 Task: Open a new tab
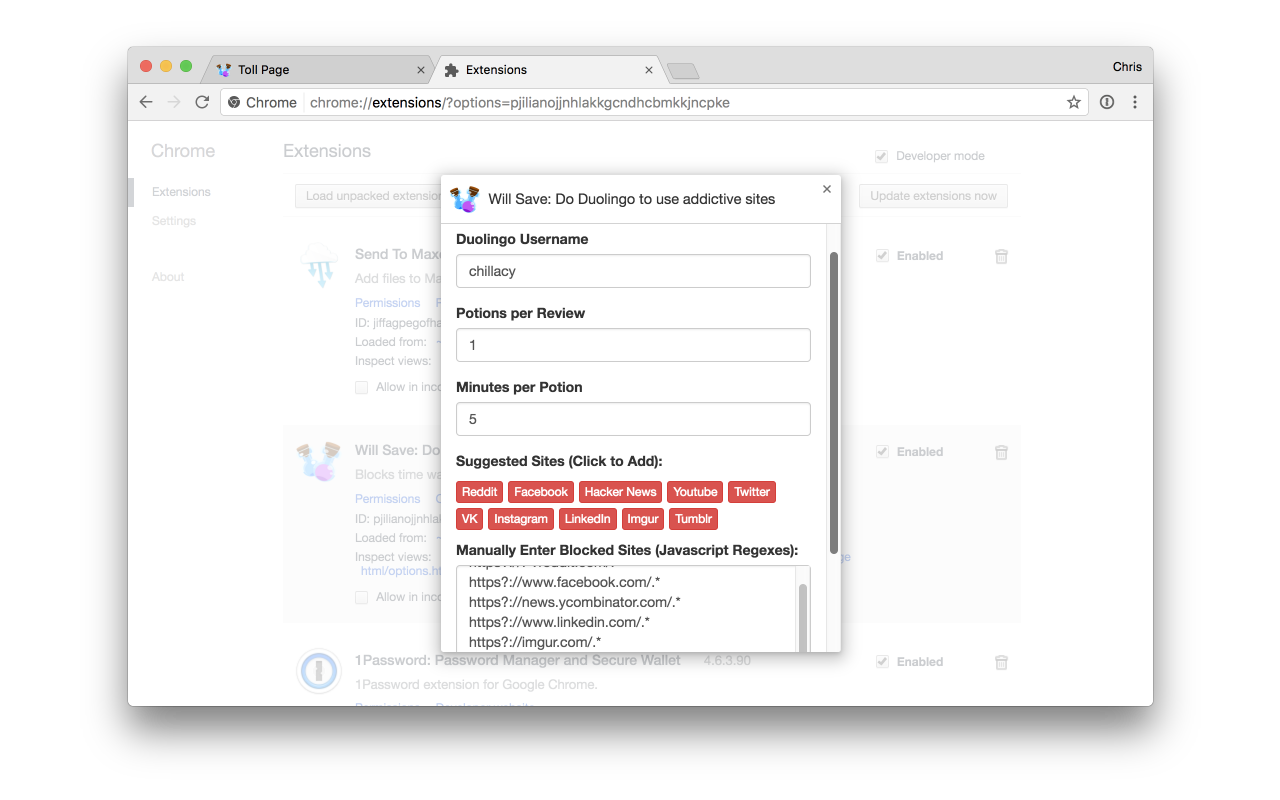[683, 71]
